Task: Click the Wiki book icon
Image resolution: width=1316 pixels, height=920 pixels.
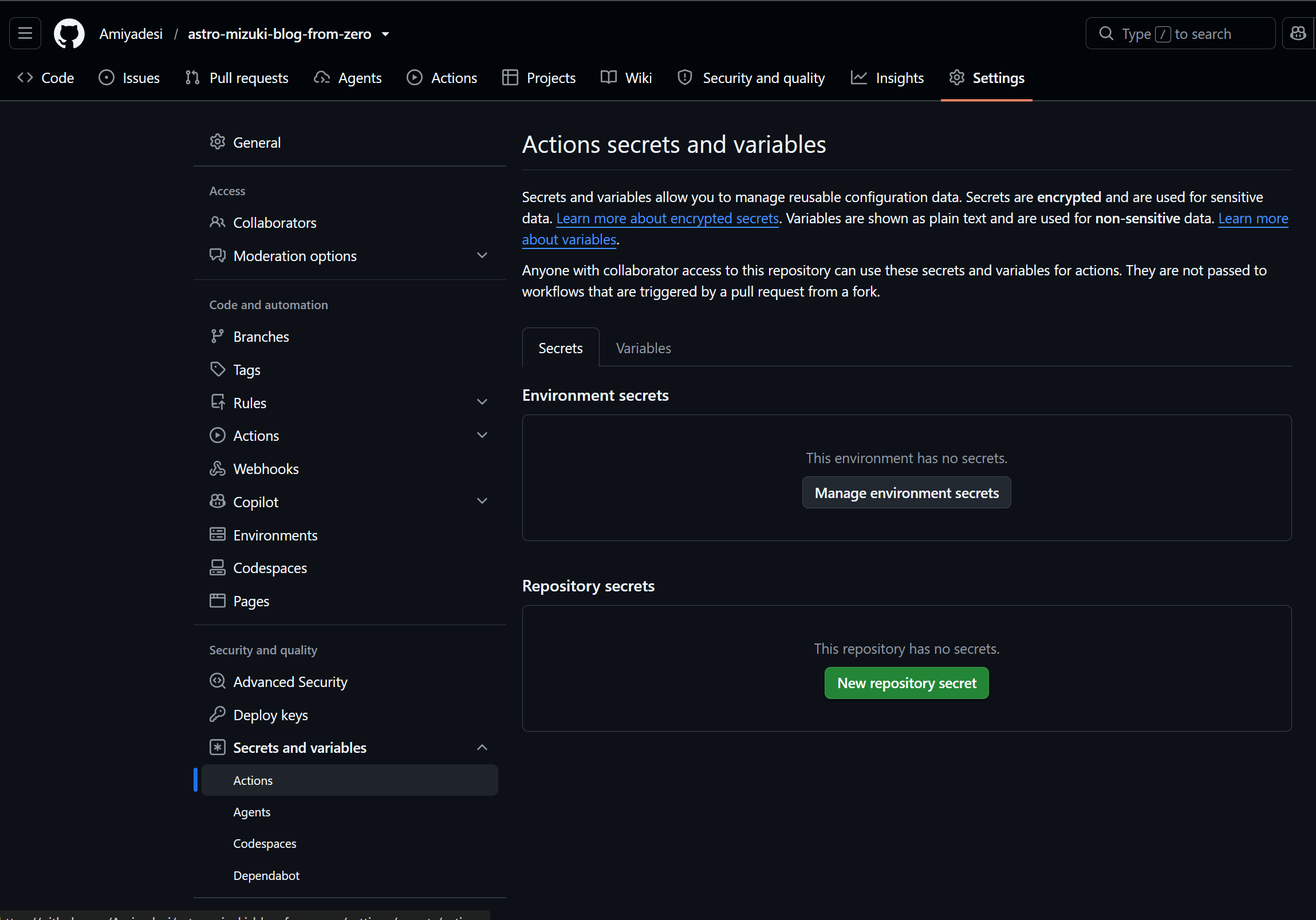Action: (x=608, y=77)
